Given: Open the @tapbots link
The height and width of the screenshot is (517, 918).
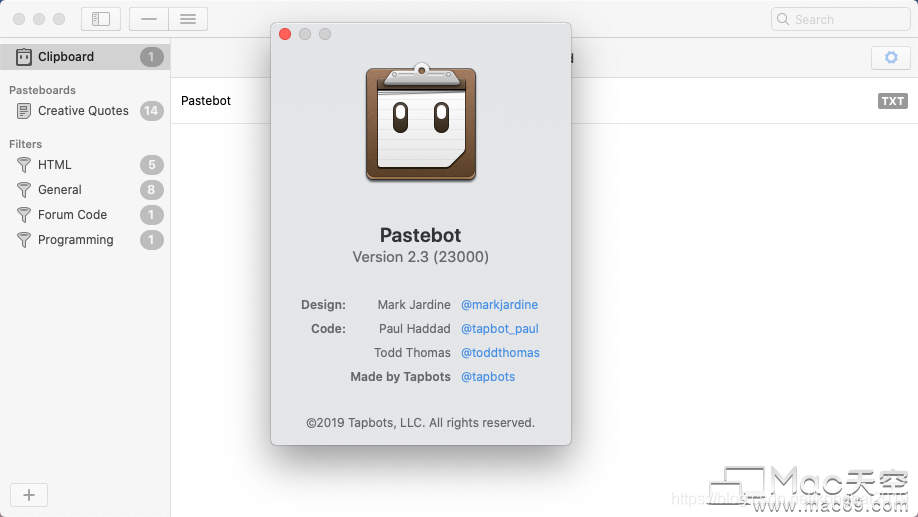Looking at the screenshot, I should [488, 376].
